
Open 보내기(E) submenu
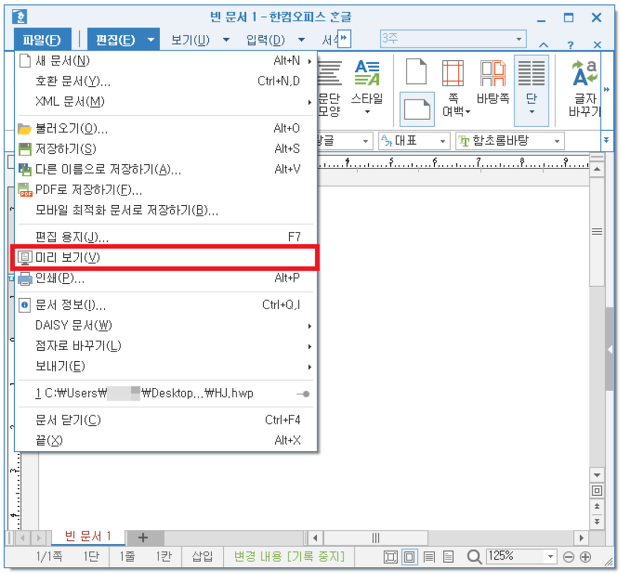pyautogui.click(x=165, y=367)
